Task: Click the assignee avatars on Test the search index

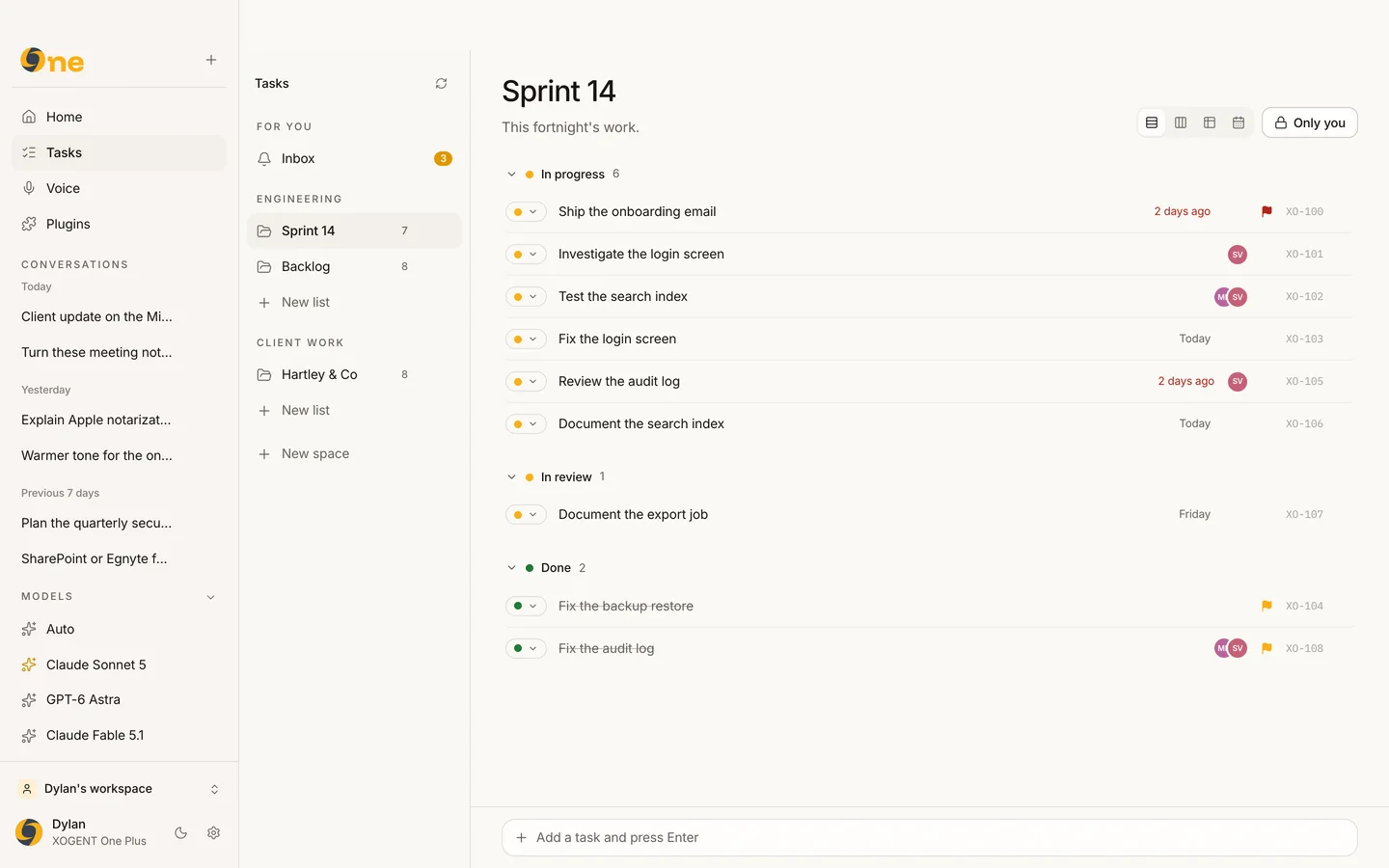Action: (x=1231, y=297)
